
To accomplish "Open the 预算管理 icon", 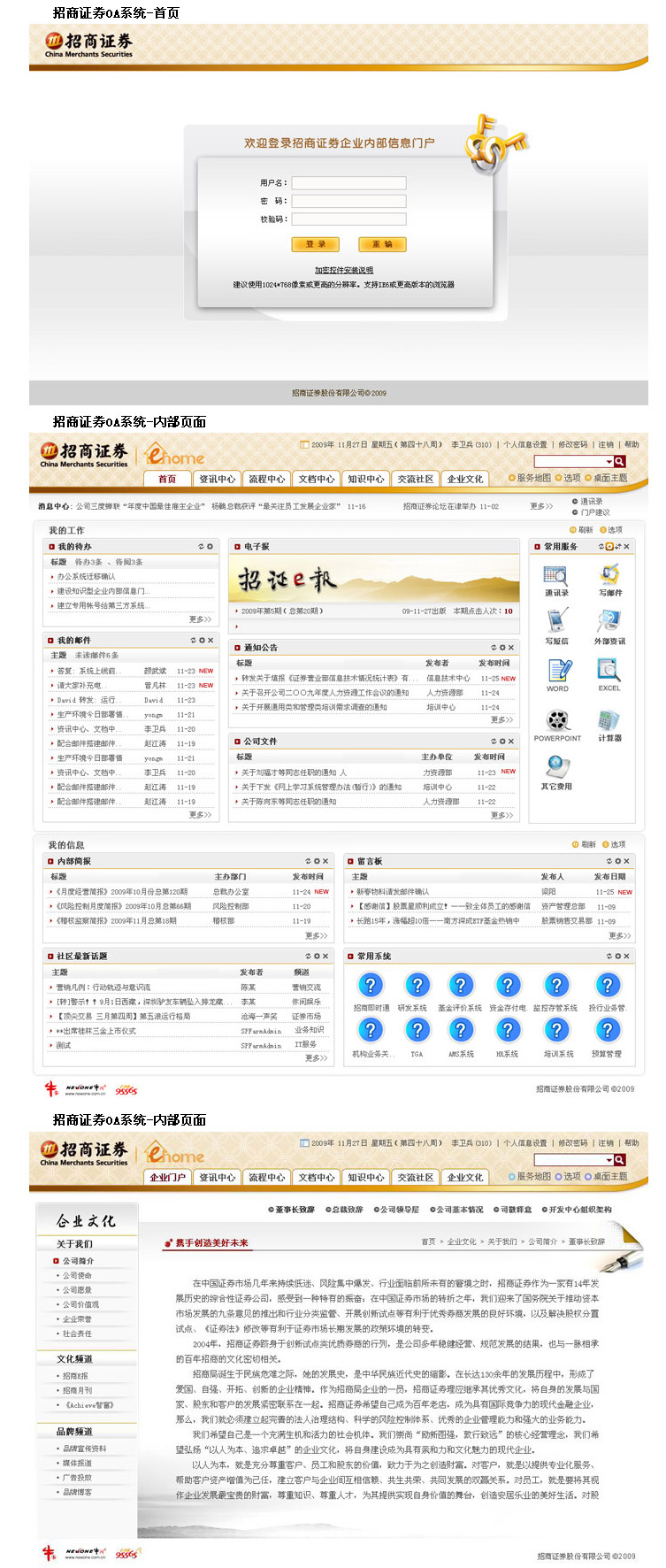I will pos(607,1030).
